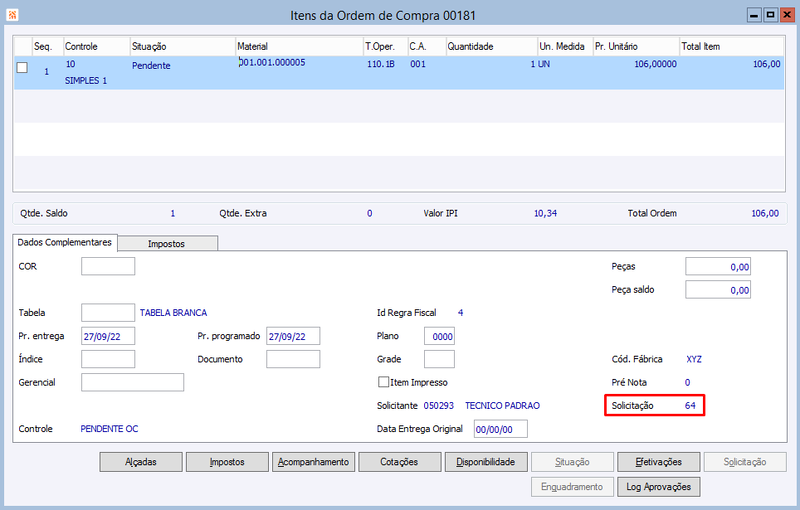Open the Alçadas button
Image resolution: width=800 pixels, height=510 pixels.
coord(141,462)
